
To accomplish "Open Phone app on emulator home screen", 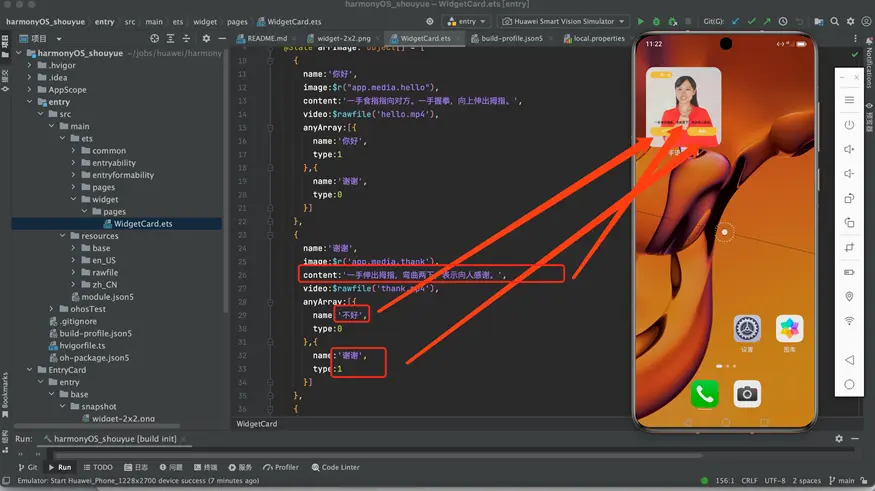I will pyautogui.click(x=704, y=394).
